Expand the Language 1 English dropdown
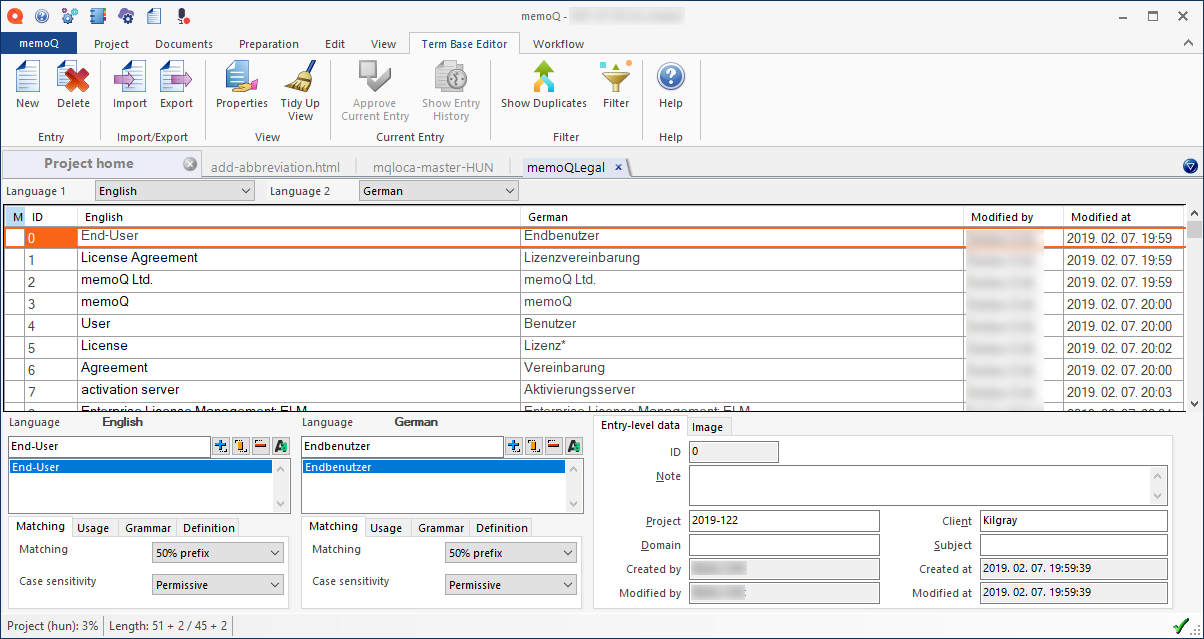The width and height of the screenshot is (1204, 639). point(174,191)
